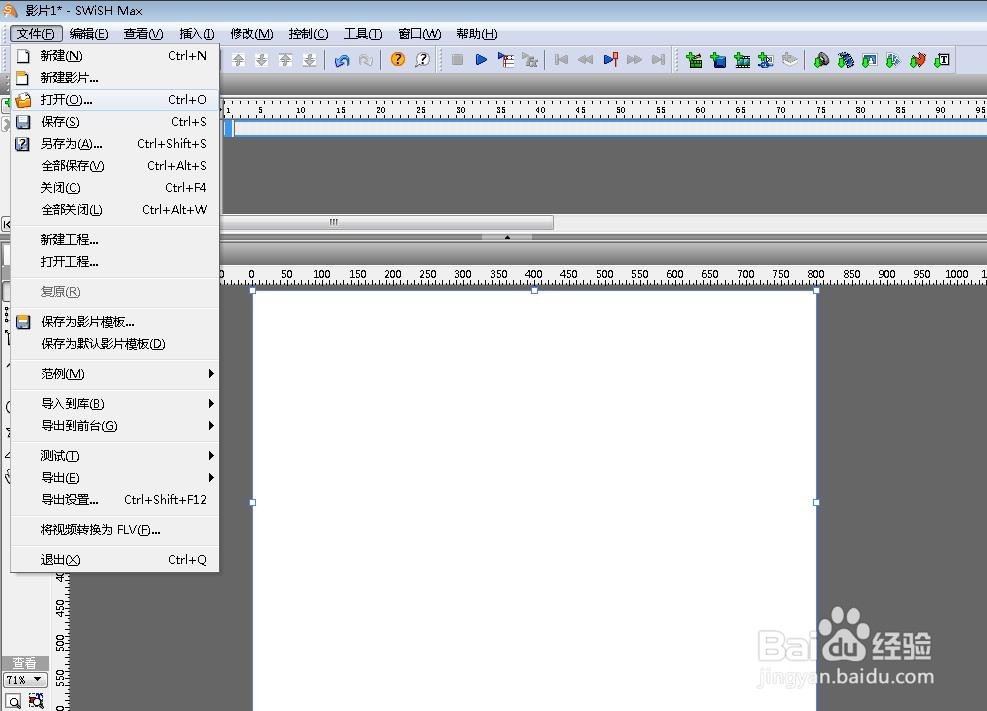The width and height of the screenshot is (987, 711).
Task: Choose 新建工程... menu entry
Action: tap(115, 240)
